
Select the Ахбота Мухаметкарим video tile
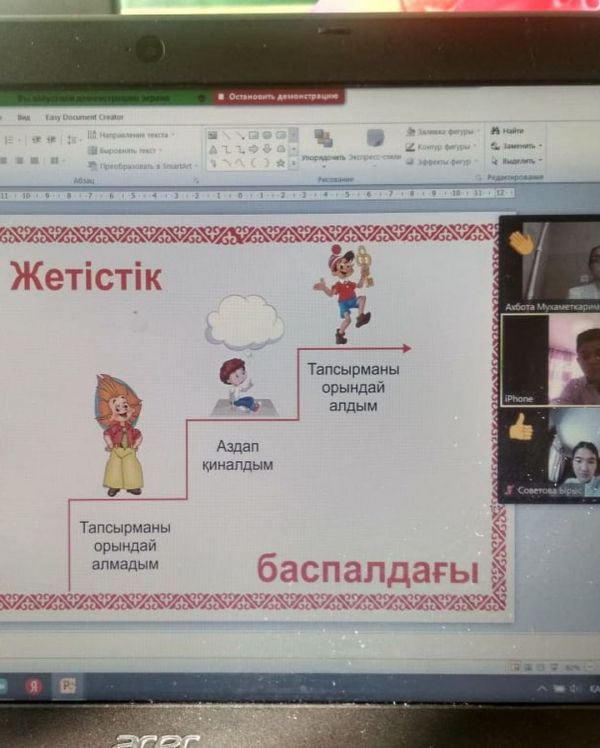[x=550, y=262]
